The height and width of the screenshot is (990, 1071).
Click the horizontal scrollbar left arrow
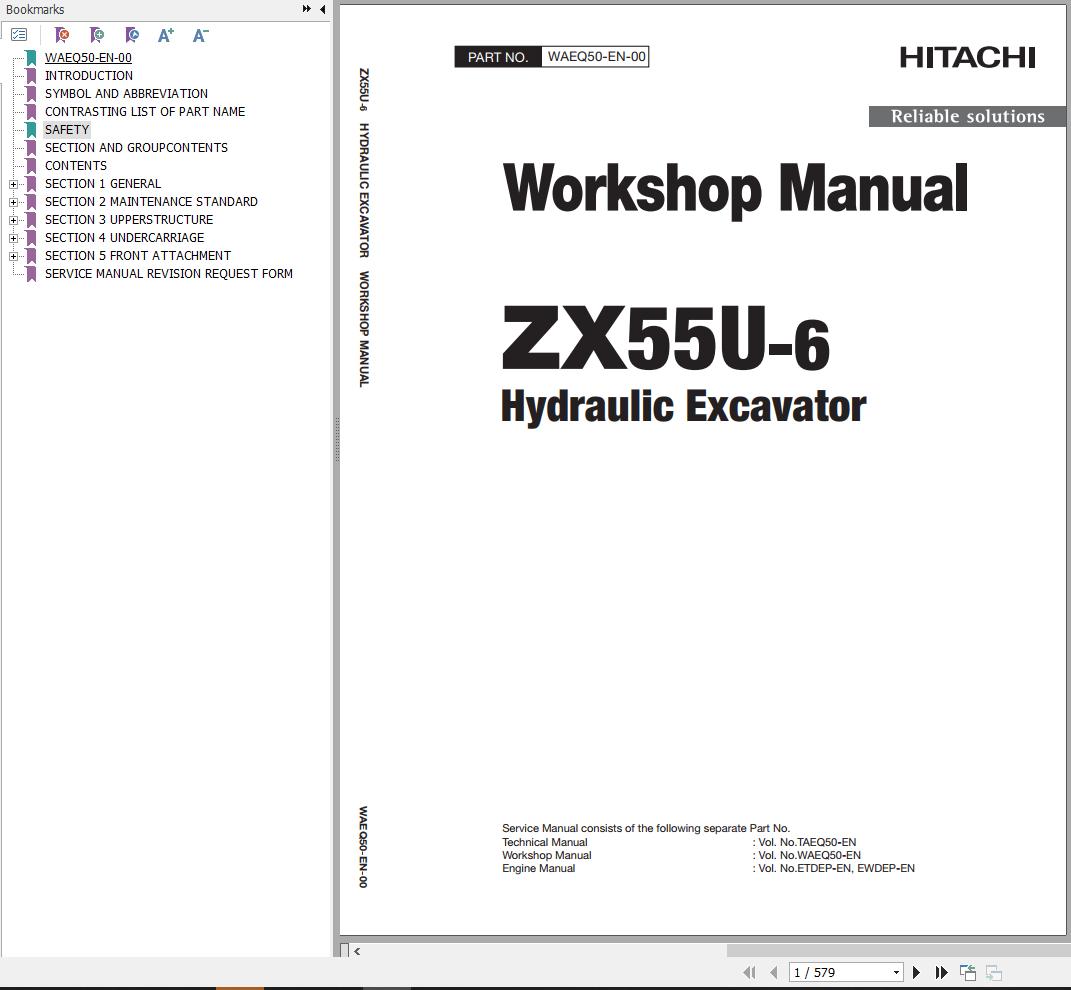pyautogui.click(x=357, y=950)
